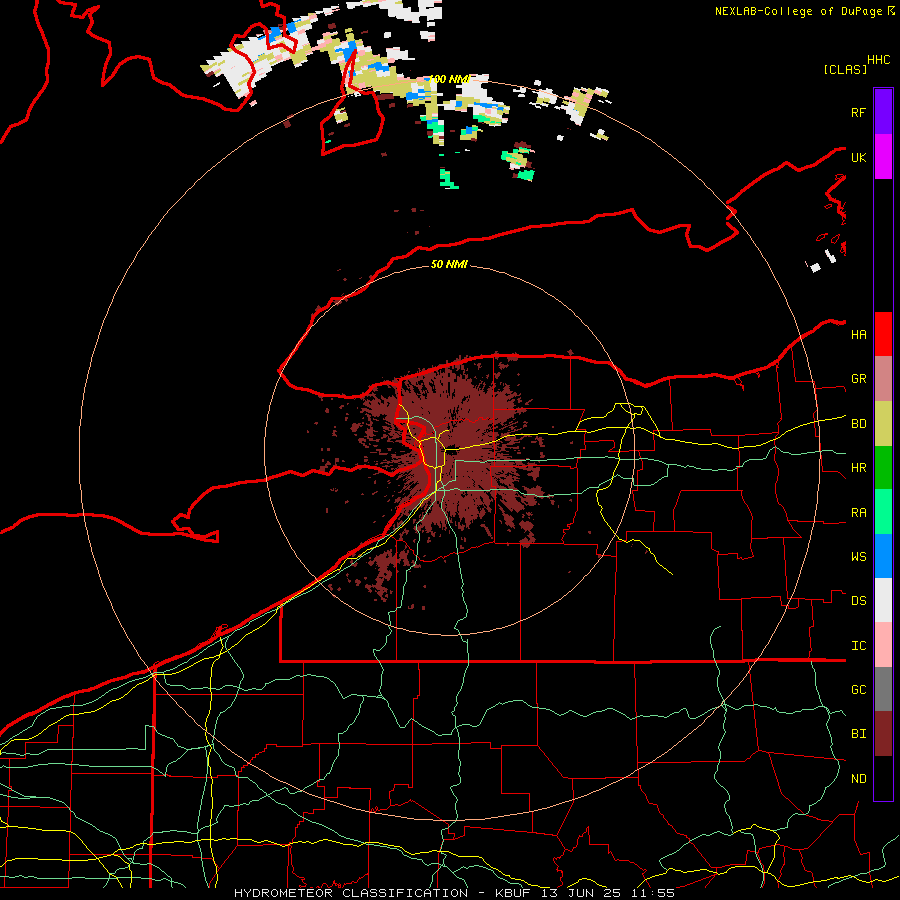Select the GR dusty-pink legend swatch
The width and height of the screenshot is (900, 900).
(883, 379)
